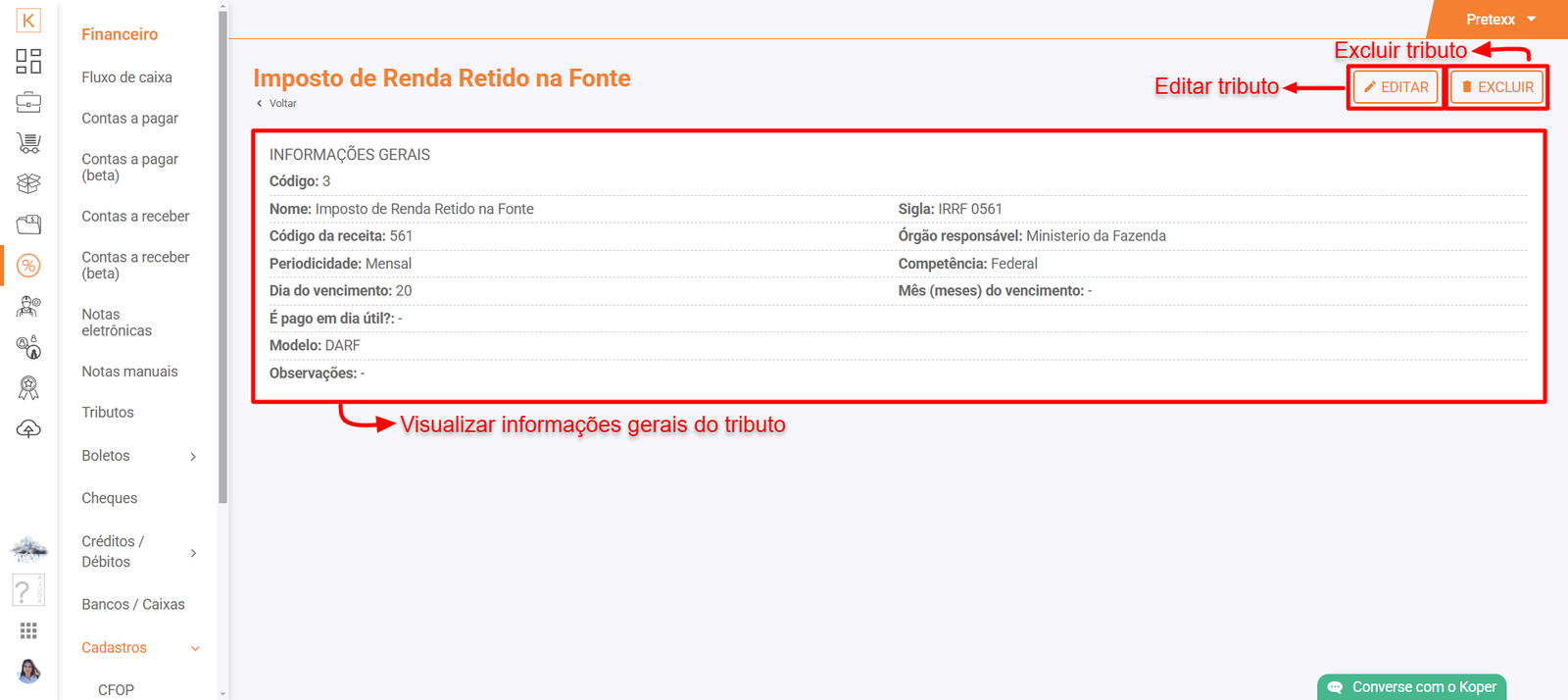Go to Fluxo de caixa

[x=126, y=77]
